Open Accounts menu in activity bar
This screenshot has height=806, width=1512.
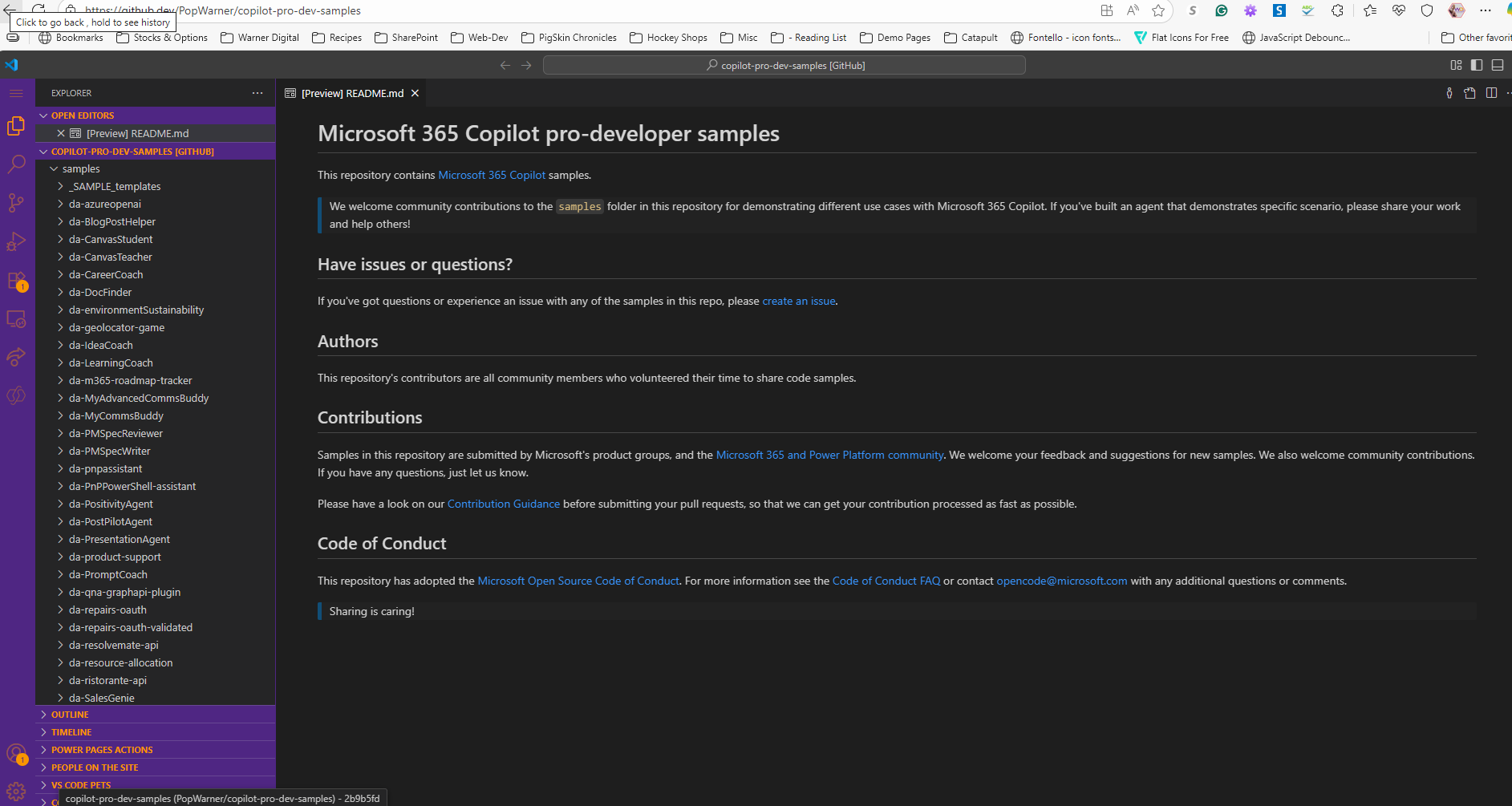[16, 753]
